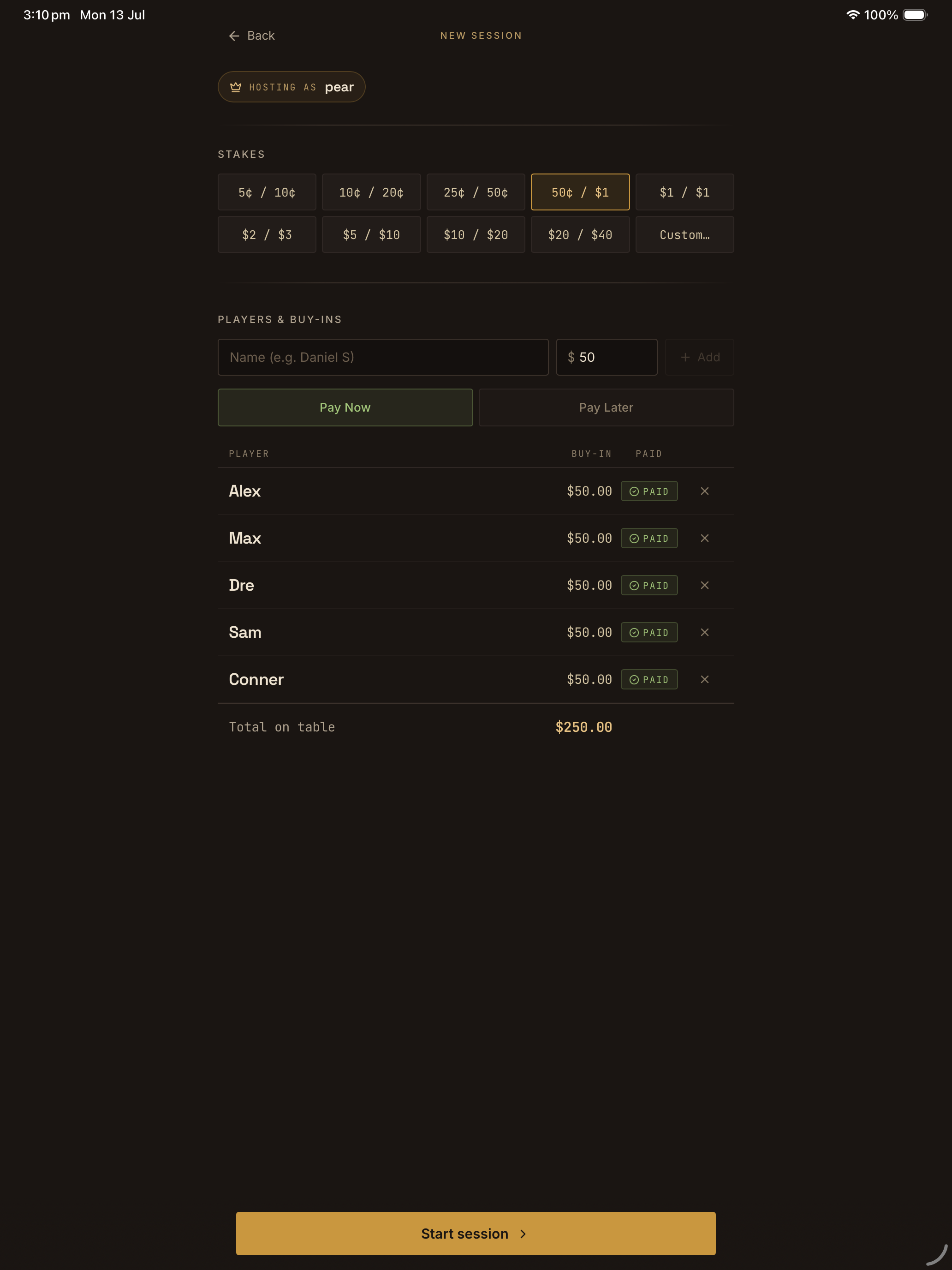Remove Alex from the player list
The width and height of the screenshot is (952, 1270).
[x=705, y=491]
